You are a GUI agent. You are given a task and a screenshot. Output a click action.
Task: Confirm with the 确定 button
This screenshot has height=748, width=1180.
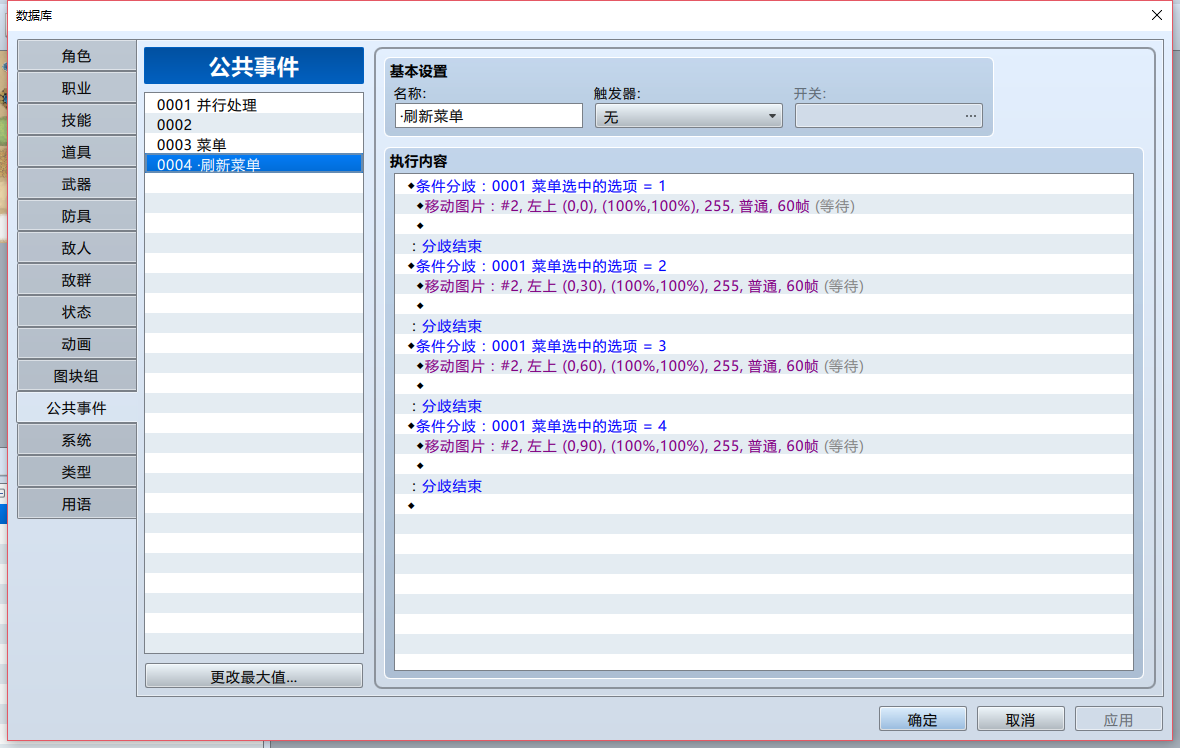(922, 719)
